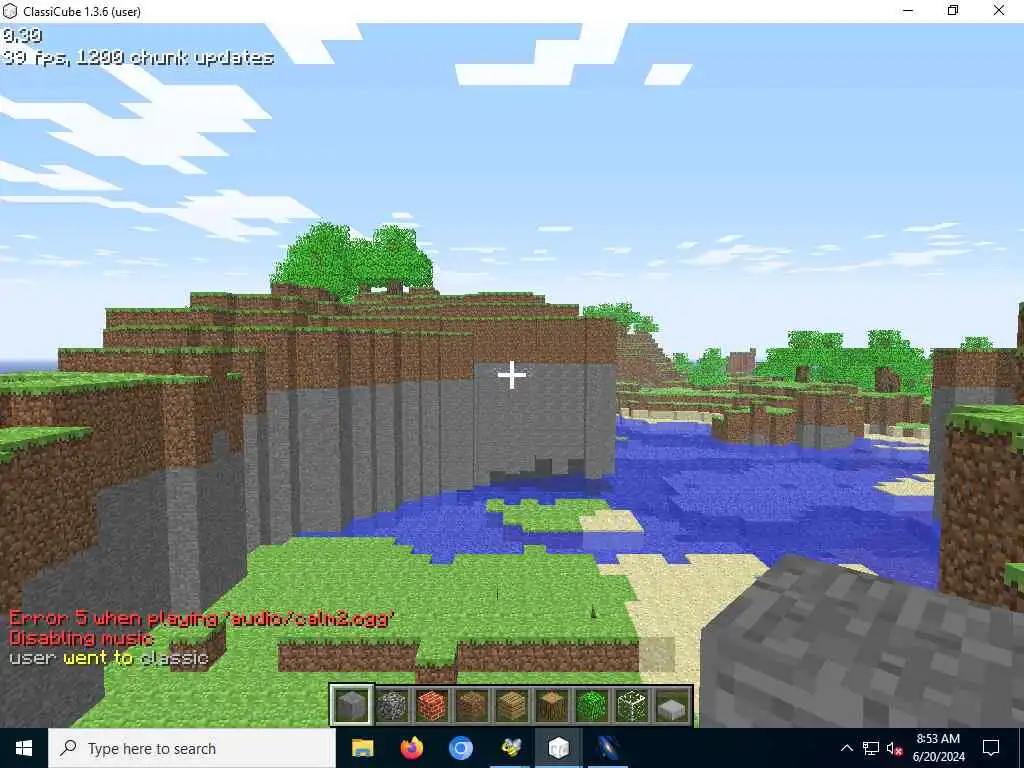Open File Explorer from the taskbar
This screenshot has width=1024, height=768.
[362, 748]
